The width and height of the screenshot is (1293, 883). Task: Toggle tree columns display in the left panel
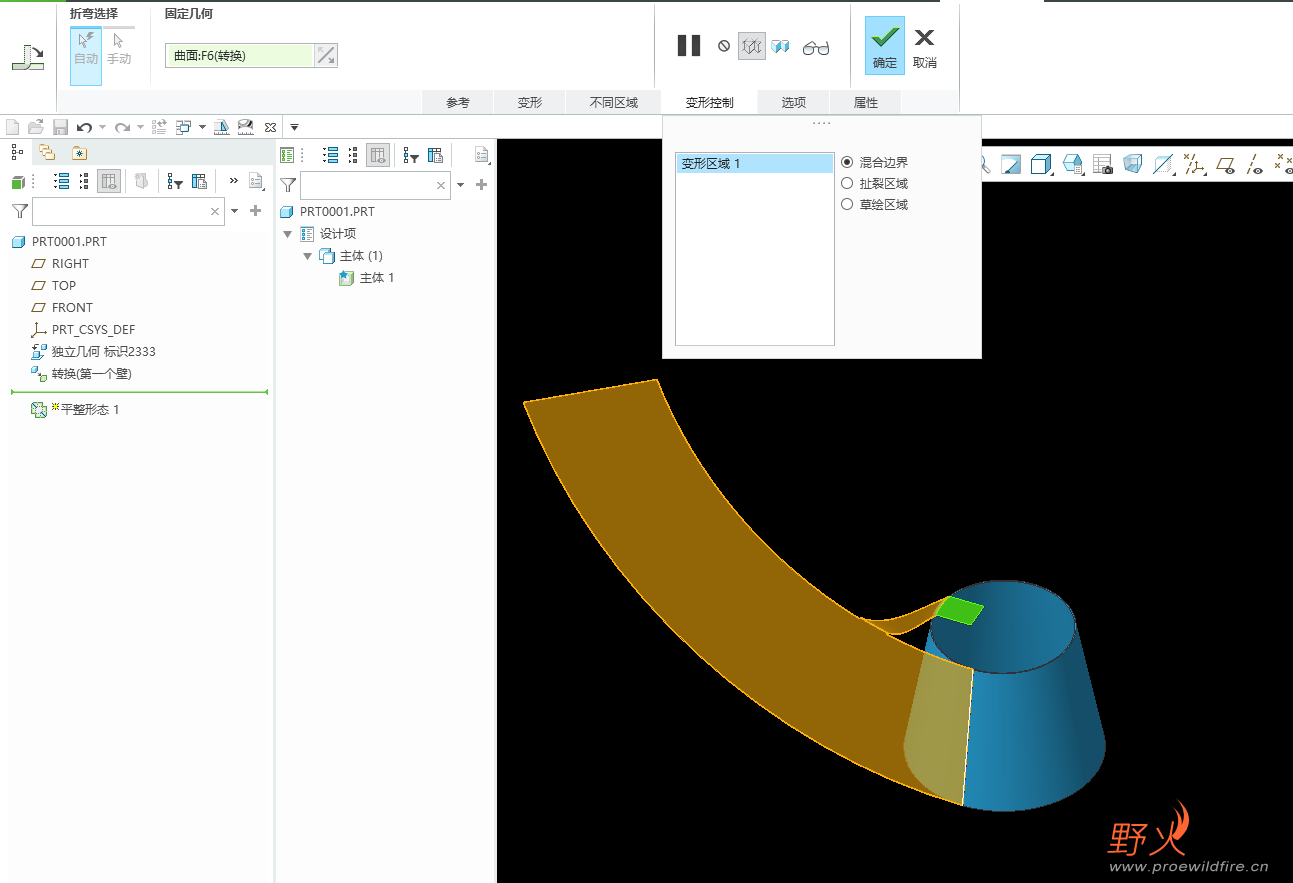(109, 181)
